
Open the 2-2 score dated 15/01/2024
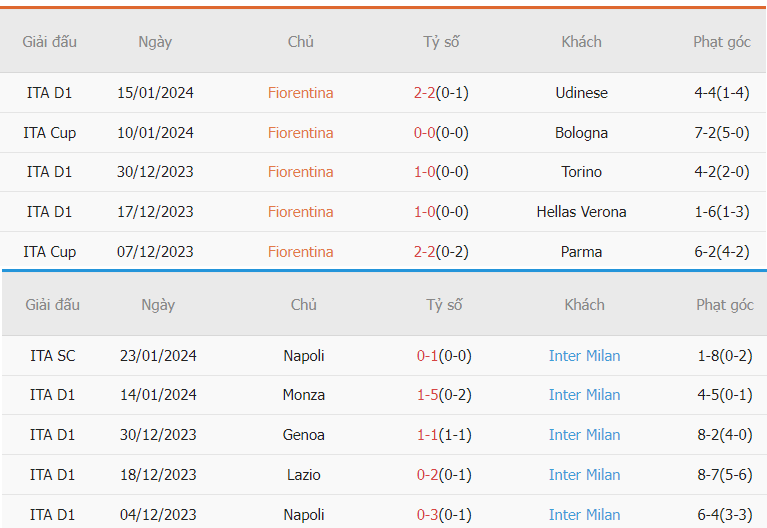pyautogui.click(x=424, y=92)
